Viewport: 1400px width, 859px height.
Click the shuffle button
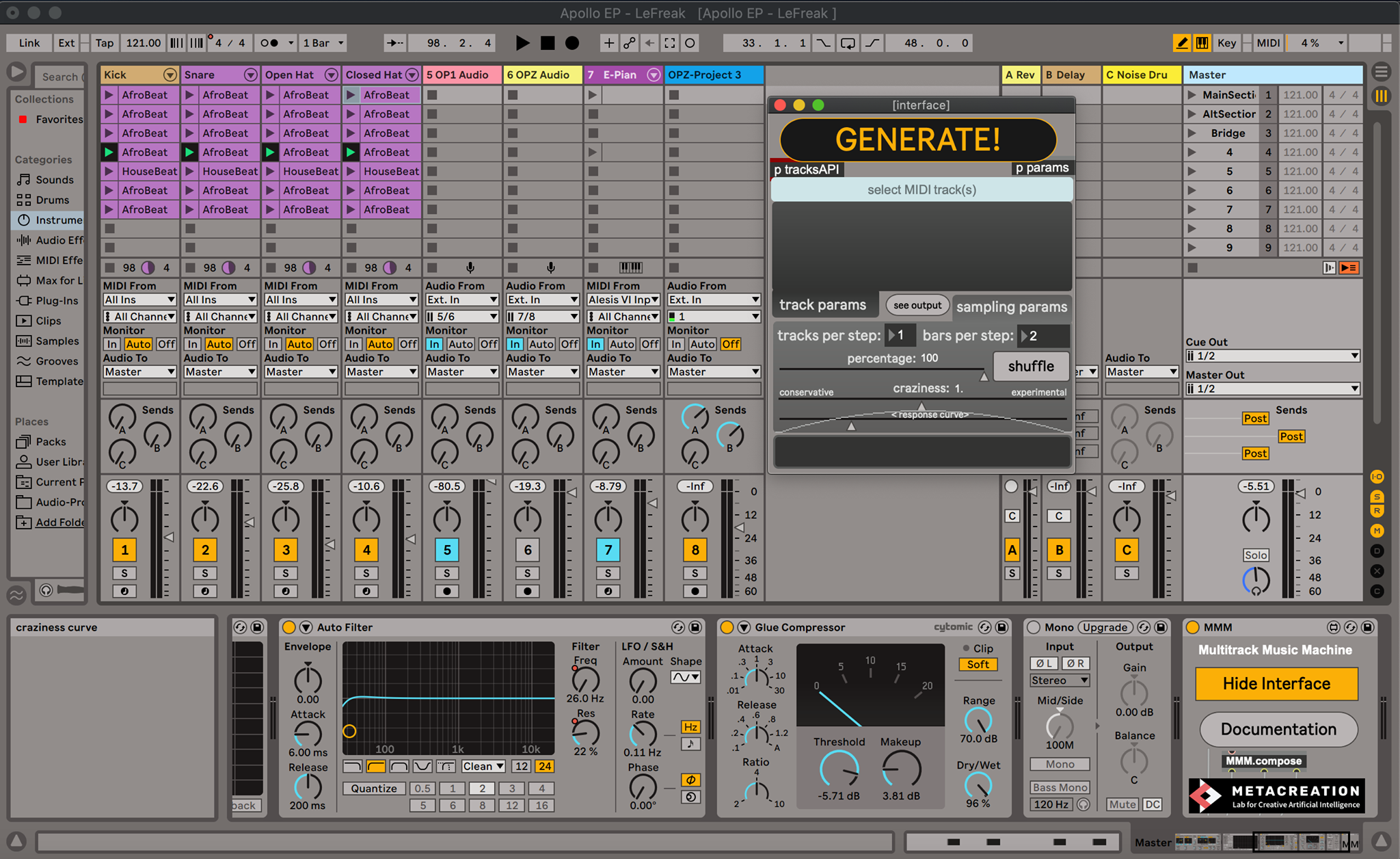click(1030, 367)
